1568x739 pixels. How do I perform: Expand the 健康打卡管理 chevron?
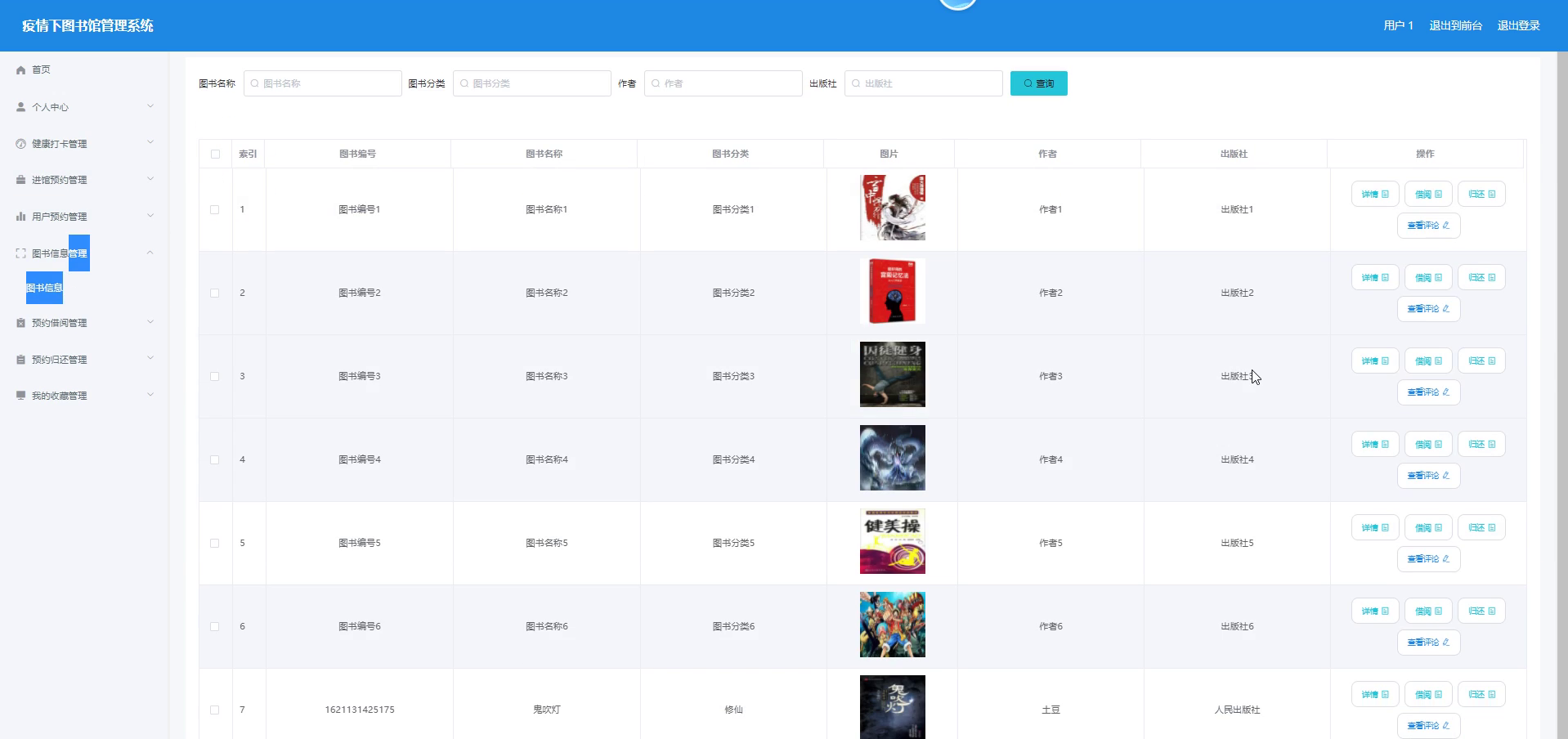click(x=150, y=142)
